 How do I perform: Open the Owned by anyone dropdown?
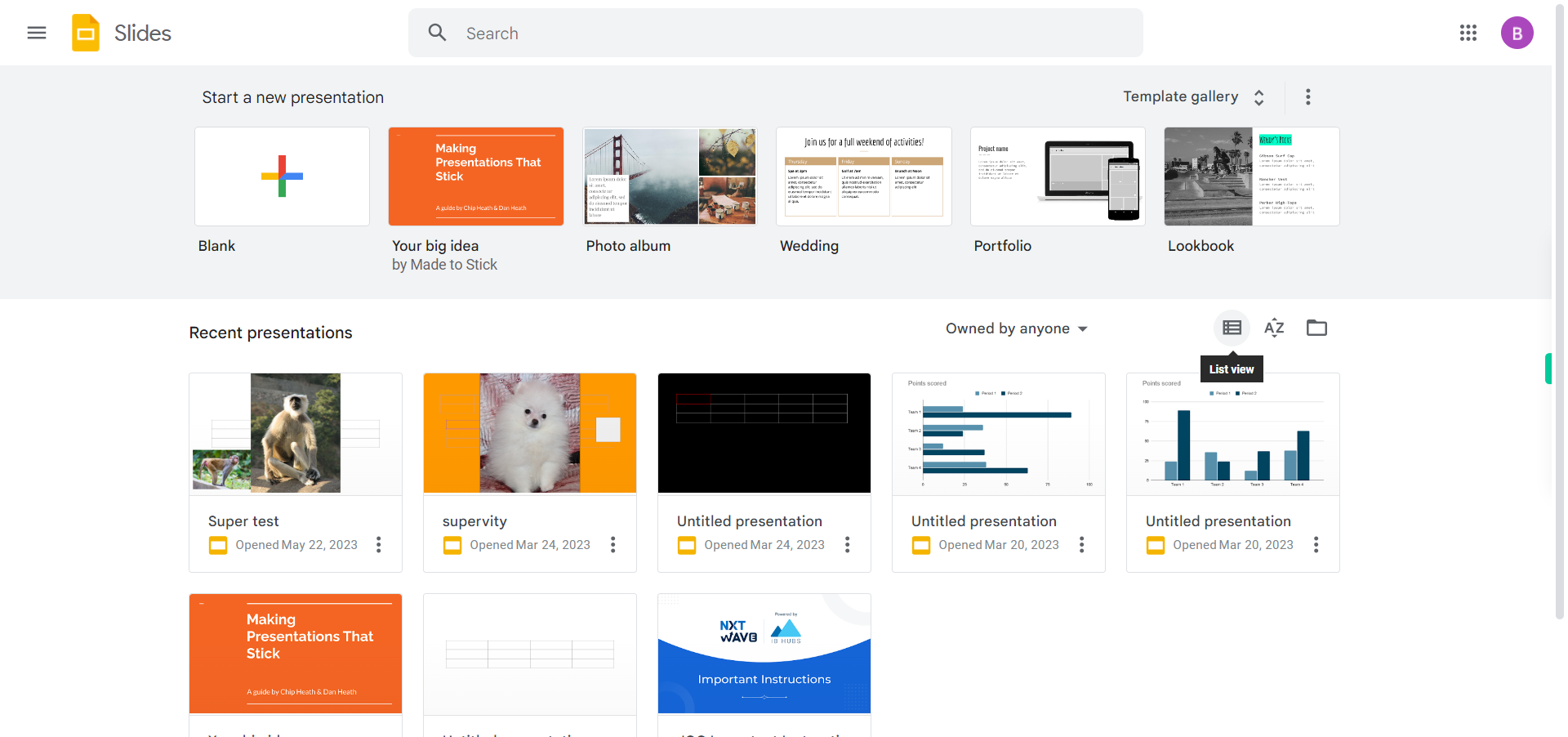point(1017,328)
